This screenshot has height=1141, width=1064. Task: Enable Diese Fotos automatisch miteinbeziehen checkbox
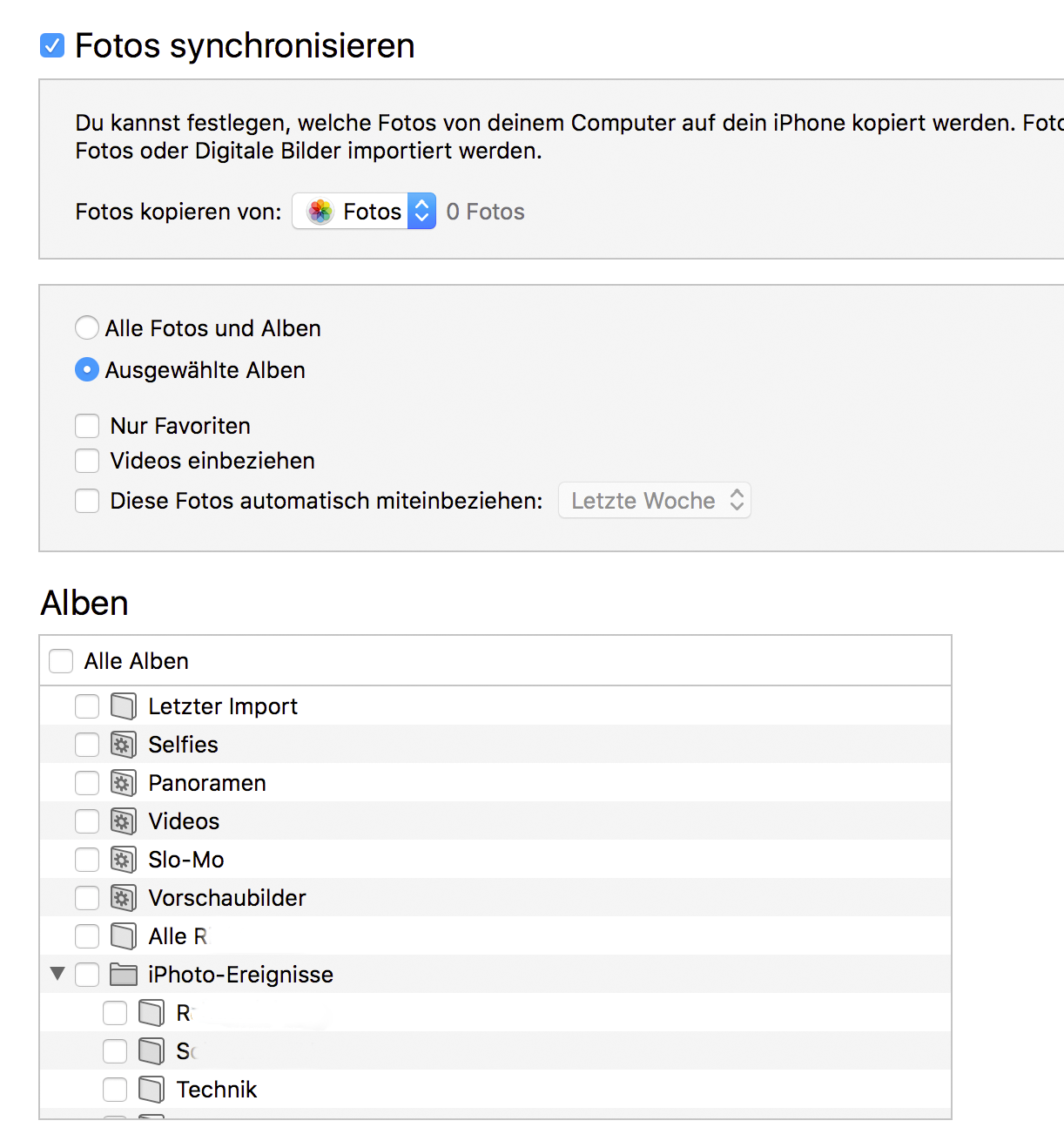click(x=87, y=501)
